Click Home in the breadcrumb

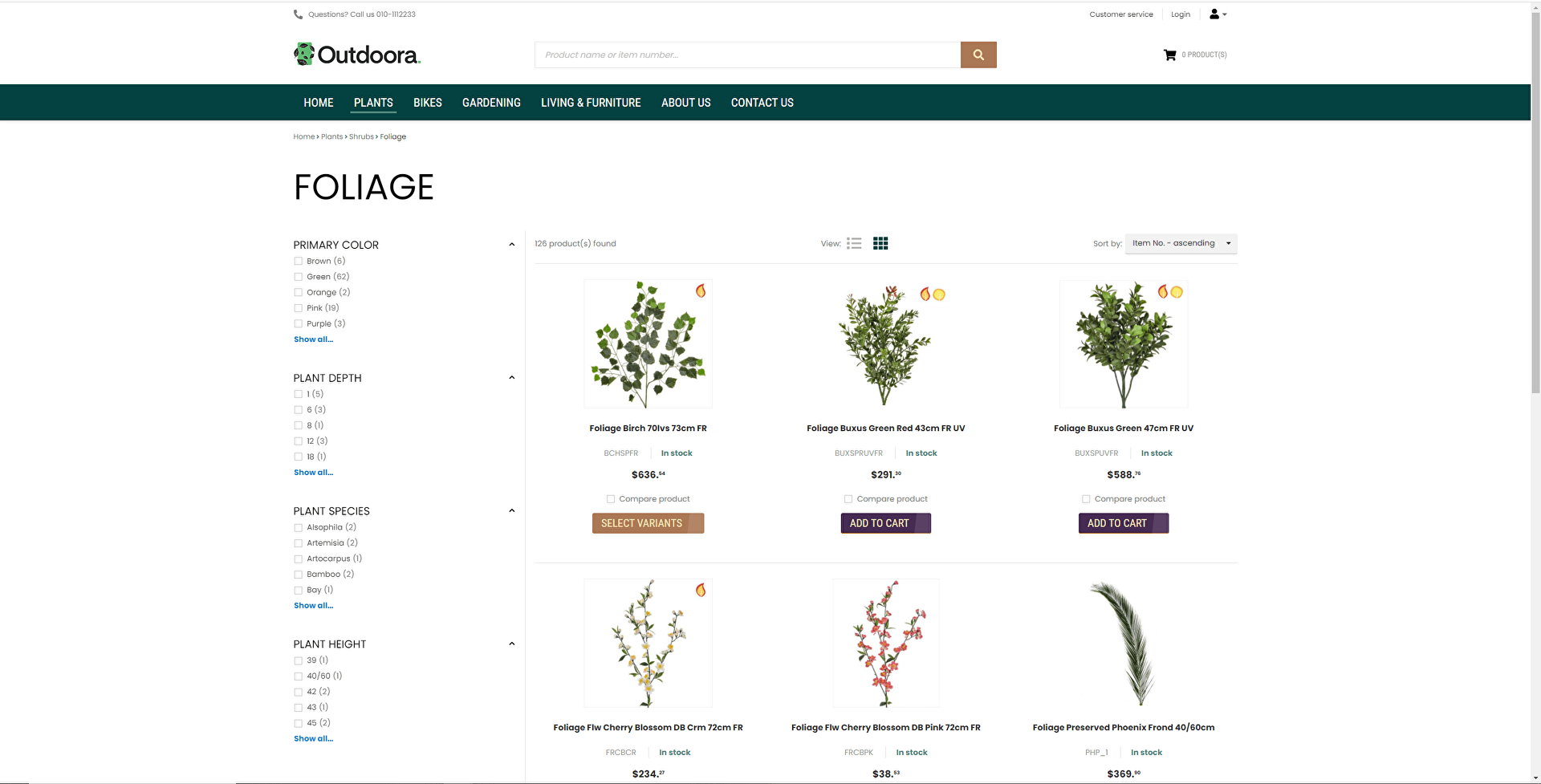pyautogui.click(x=304, y=136)
